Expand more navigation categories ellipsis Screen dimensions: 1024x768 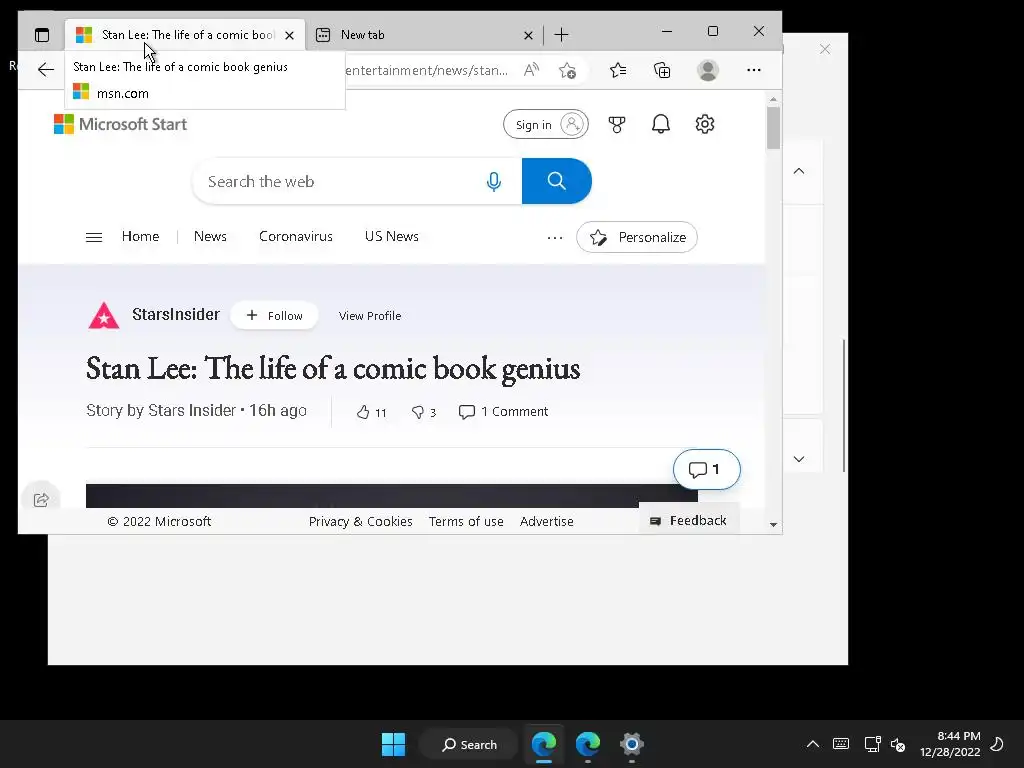pos(555,238)
